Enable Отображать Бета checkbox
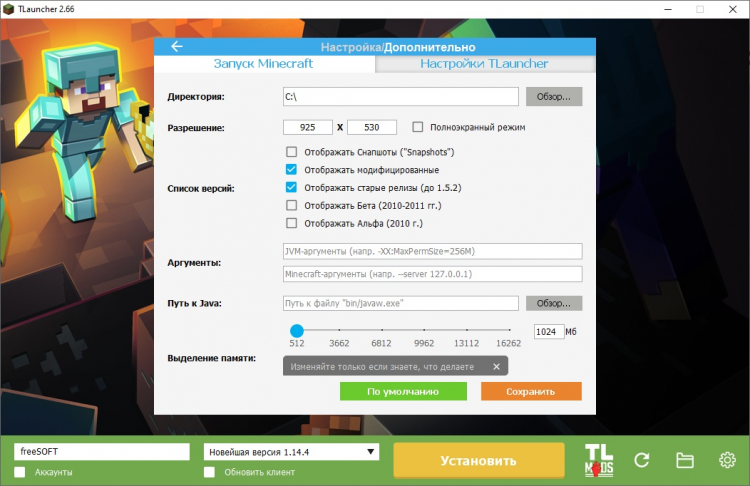 click(291, 205)
